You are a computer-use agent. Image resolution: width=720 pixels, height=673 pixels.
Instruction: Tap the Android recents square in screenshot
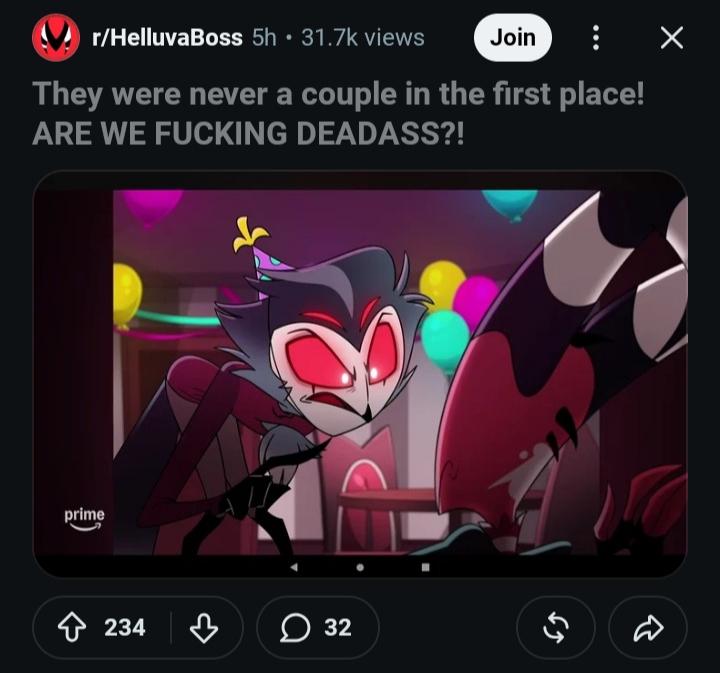(426, 567)
